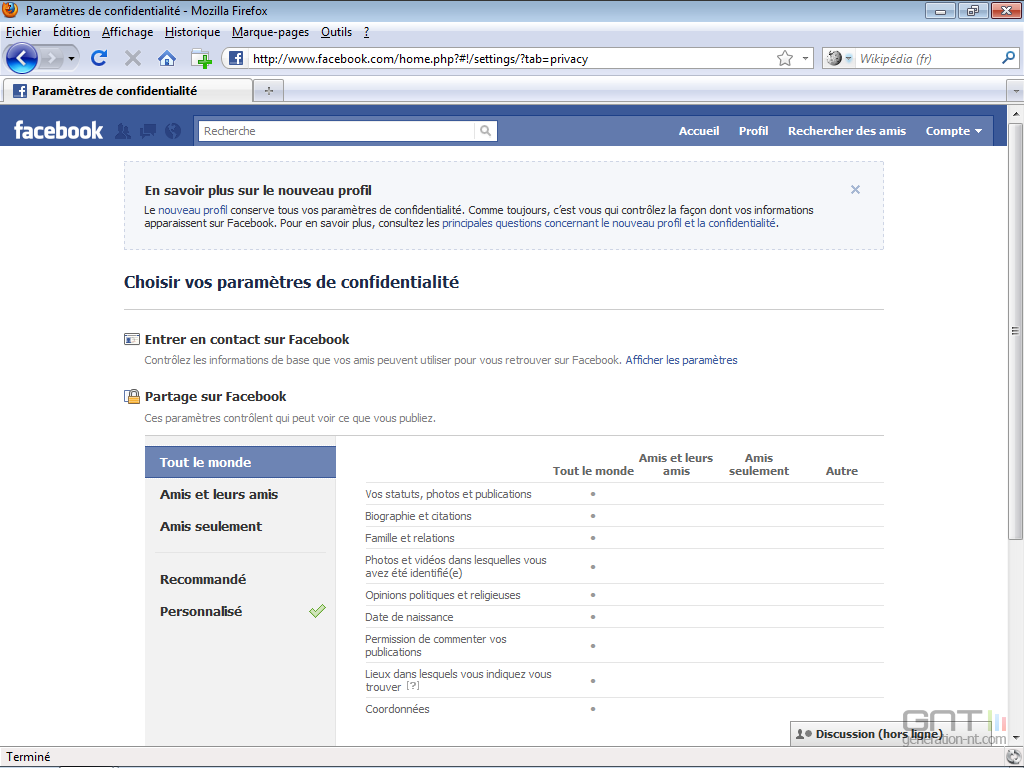This screenshot has width=1024, height=768.
Task: Reload the page with the refresh icon
Action: click(x=99, y=59)
